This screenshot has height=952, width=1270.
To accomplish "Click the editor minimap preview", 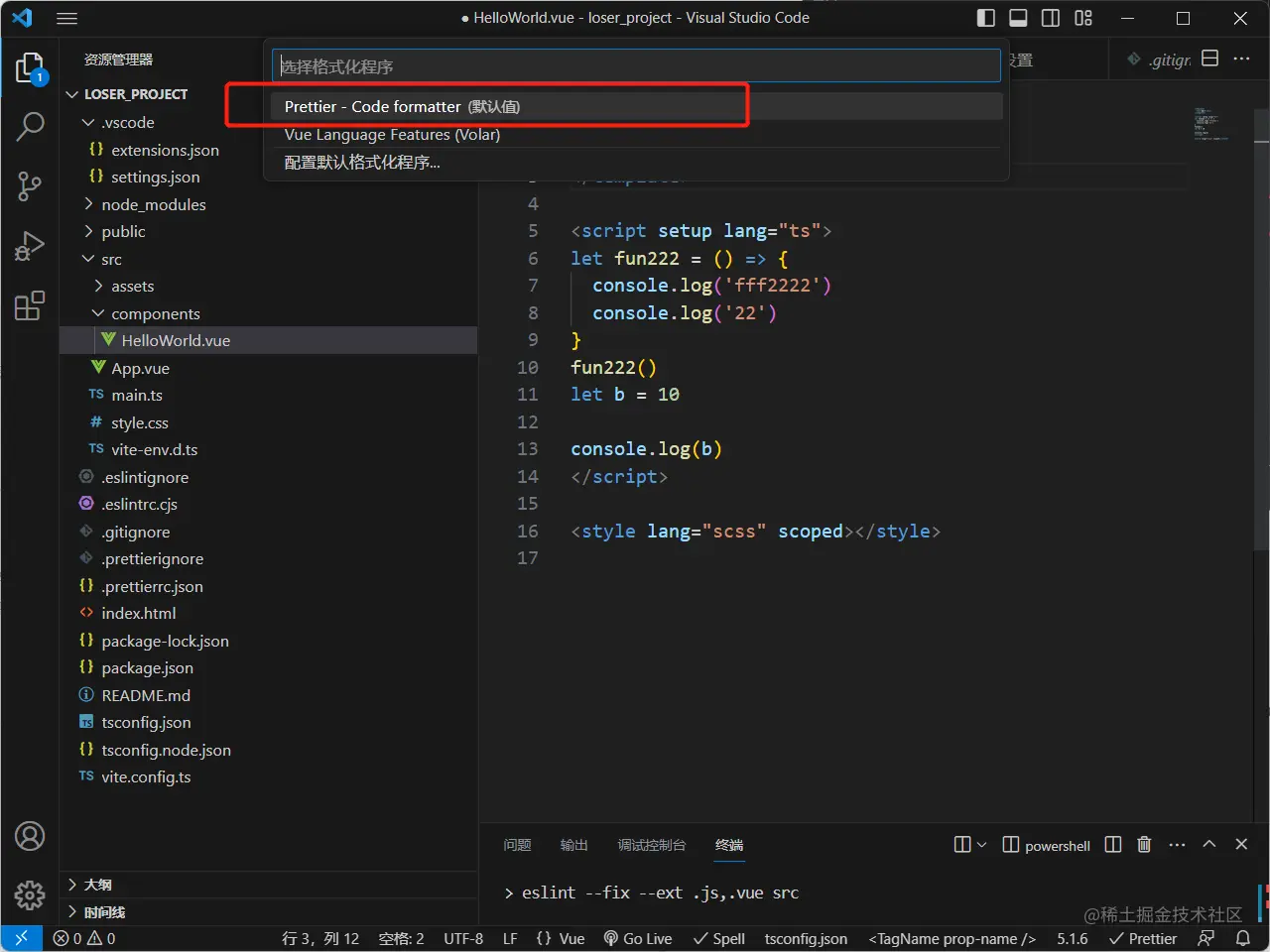I will pyautogui.click(x=1210, y=124).
